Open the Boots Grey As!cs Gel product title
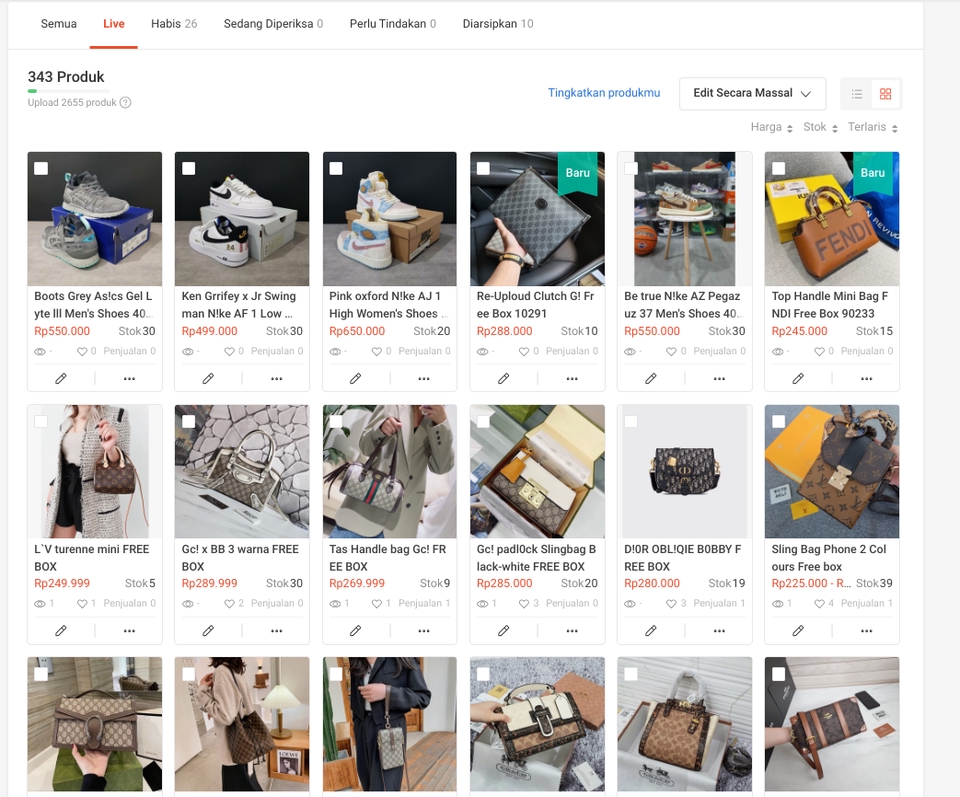 (94, 305)
